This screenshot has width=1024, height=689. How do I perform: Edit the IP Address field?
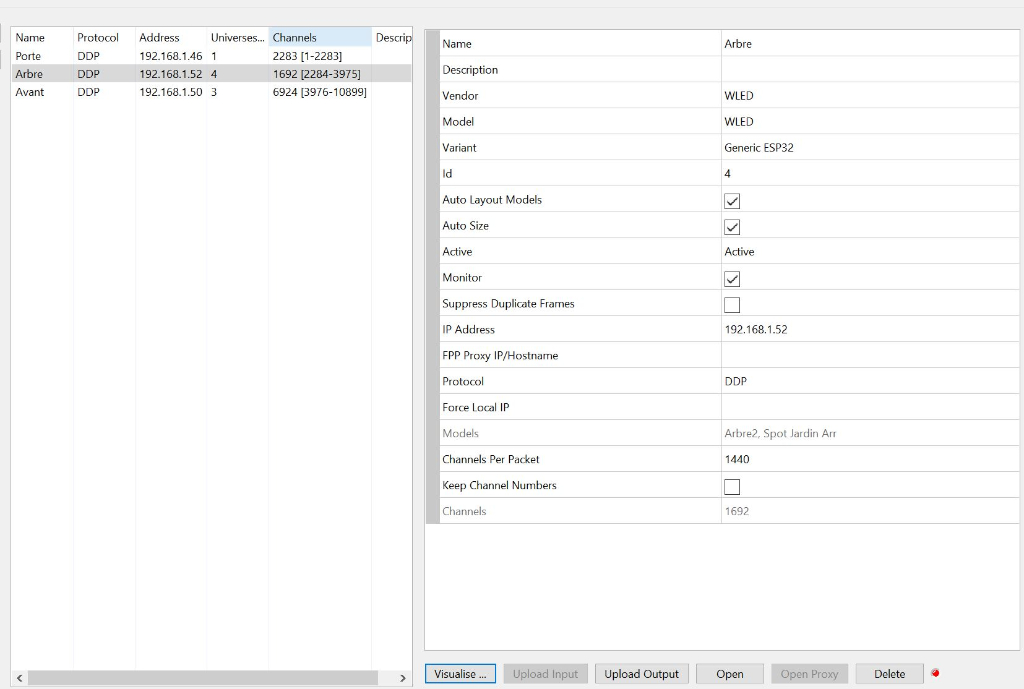tap(868, 330)
